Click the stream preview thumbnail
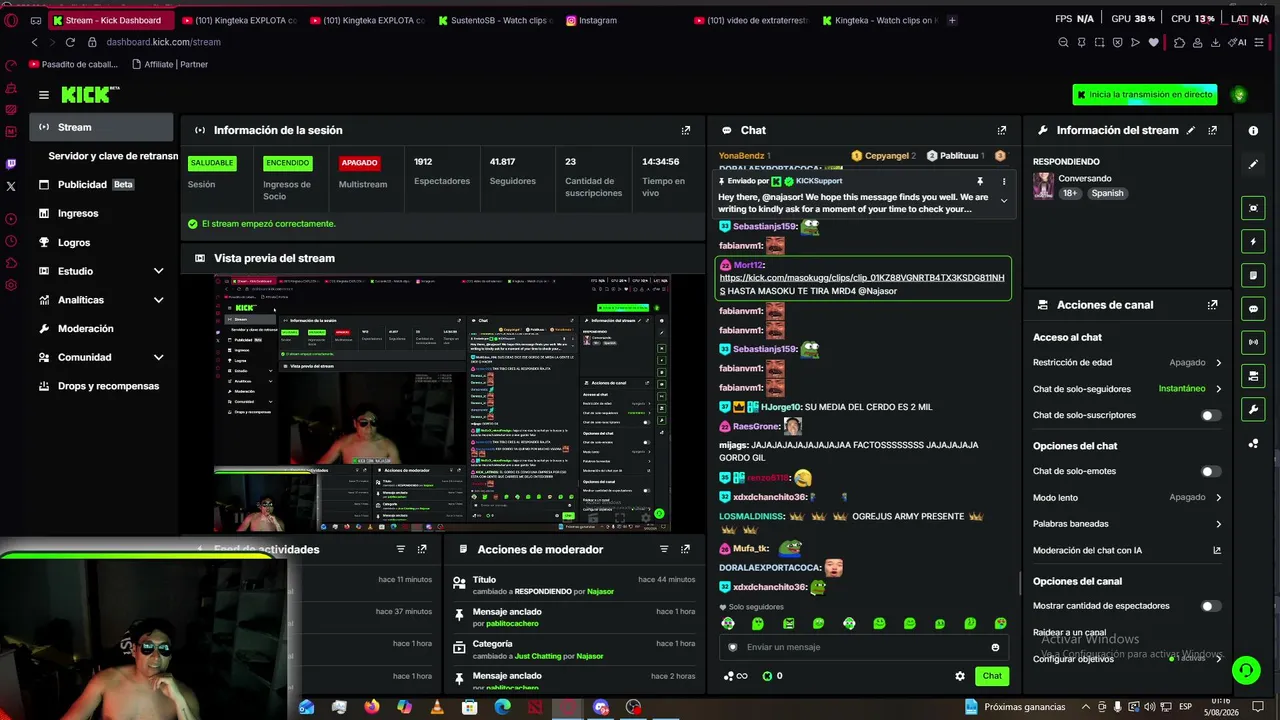The image size is (1280, 720). [x=442, y=402]
